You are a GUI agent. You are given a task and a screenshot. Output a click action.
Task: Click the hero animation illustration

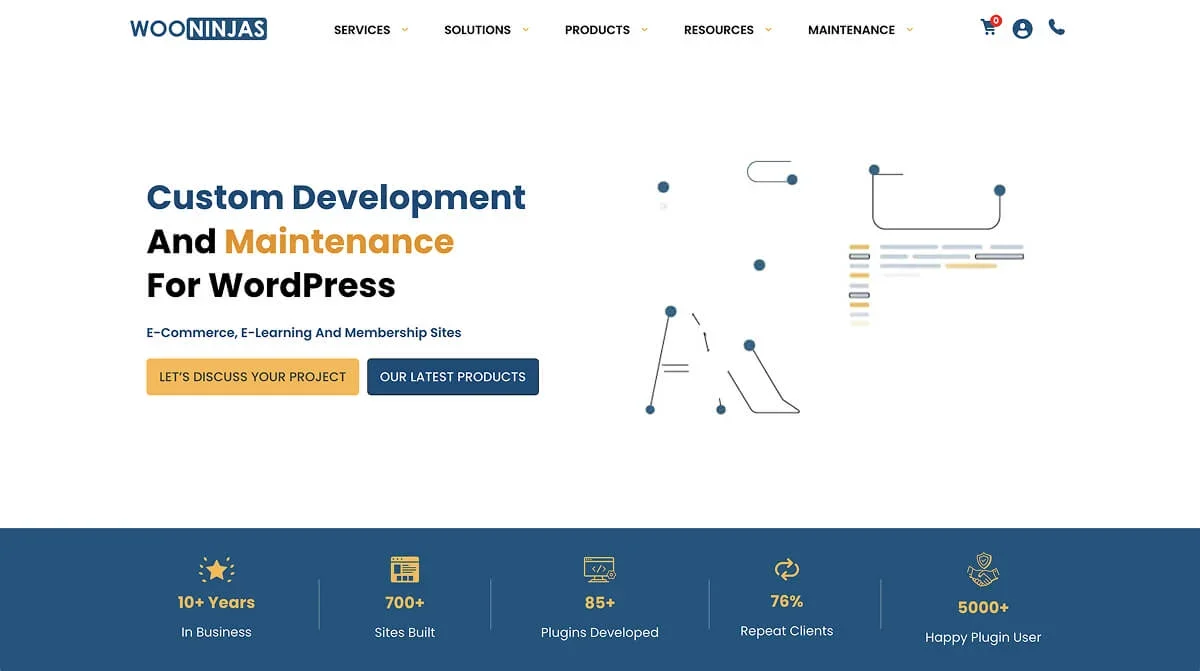click(x=835, y=288)
